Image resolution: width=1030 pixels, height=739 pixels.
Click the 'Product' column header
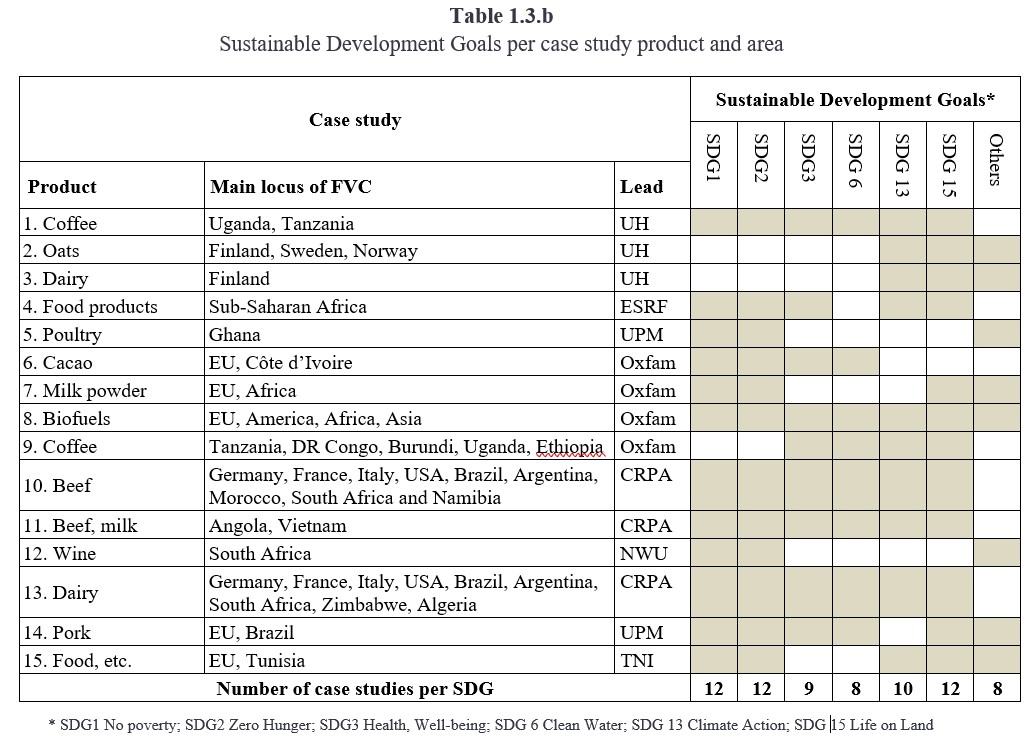(62, 187)
